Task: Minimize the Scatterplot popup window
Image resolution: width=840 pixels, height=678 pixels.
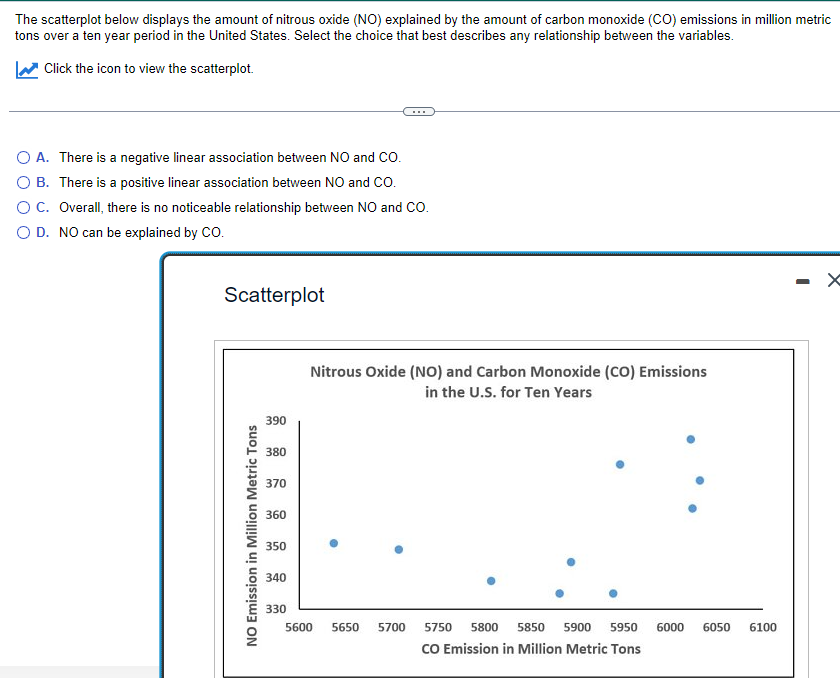Action: point(802,282)
